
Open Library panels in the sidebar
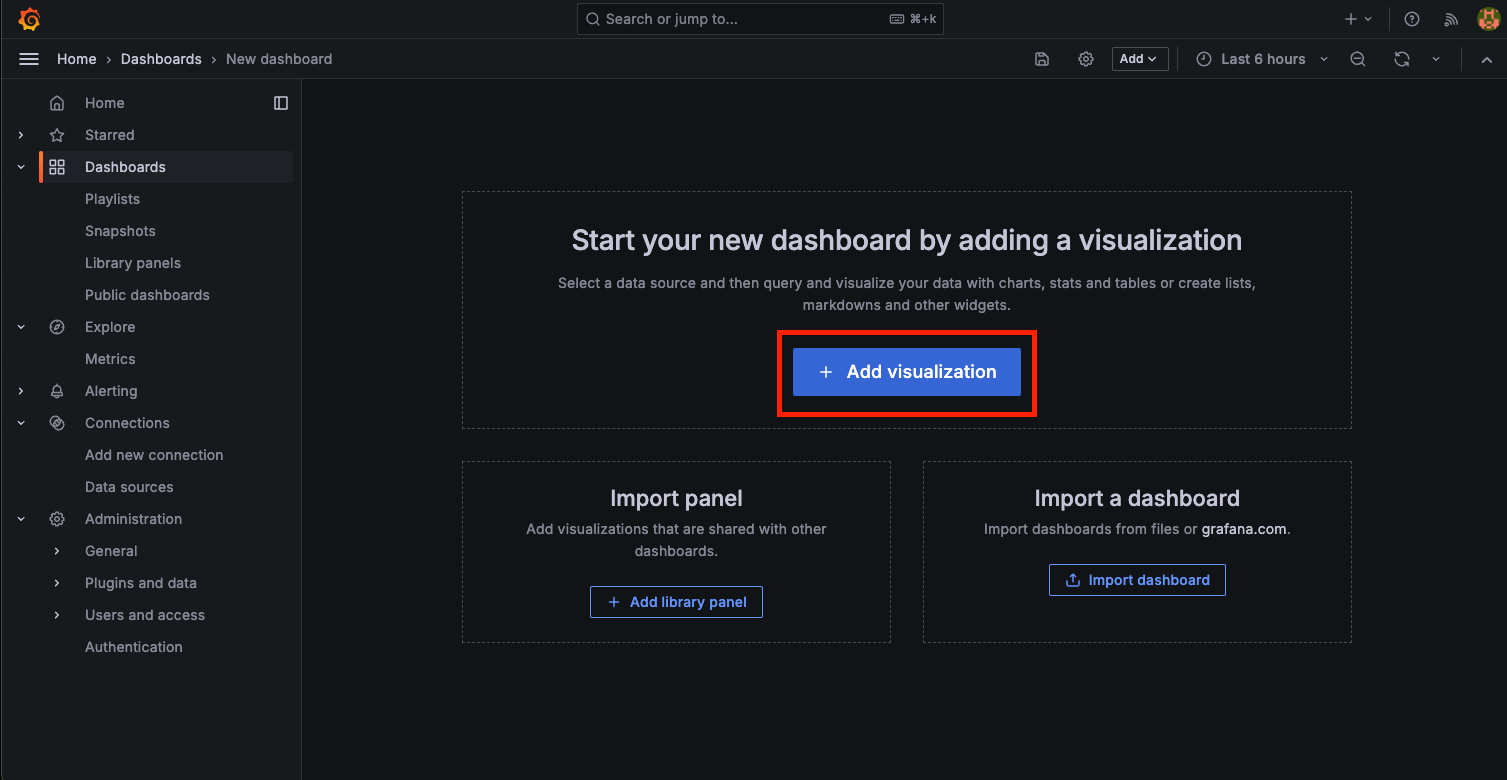point(133,263)
